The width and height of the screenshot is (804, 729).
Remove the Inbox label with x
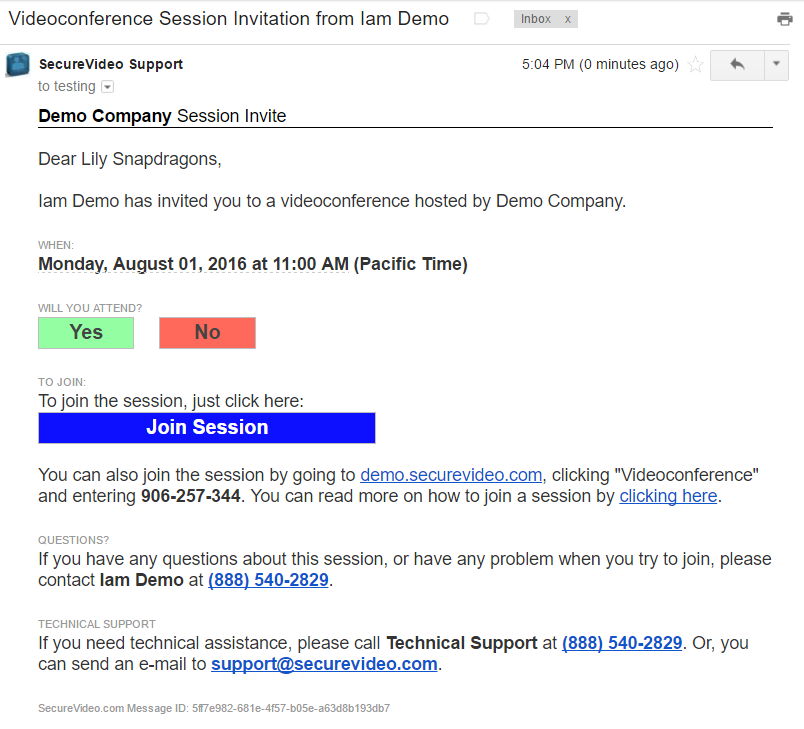568,19
